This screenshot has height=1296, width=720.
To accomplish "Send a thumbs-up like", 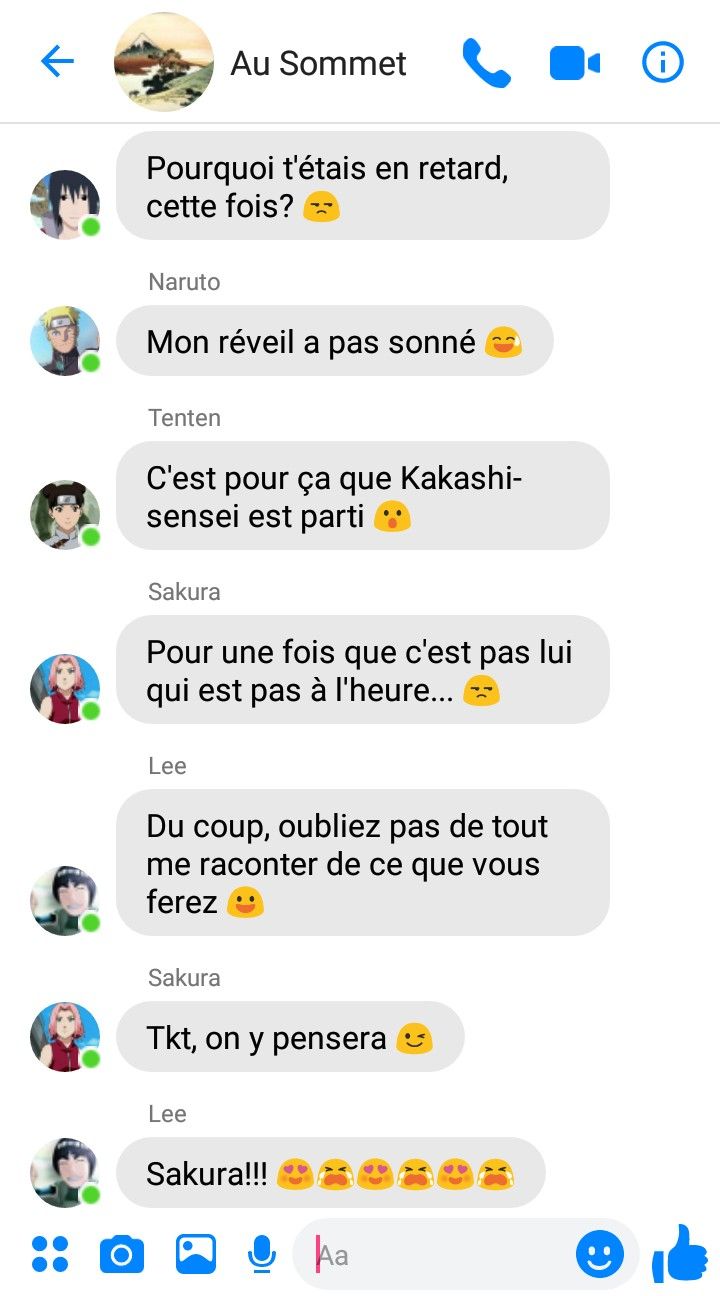I will click(680, 1252).
